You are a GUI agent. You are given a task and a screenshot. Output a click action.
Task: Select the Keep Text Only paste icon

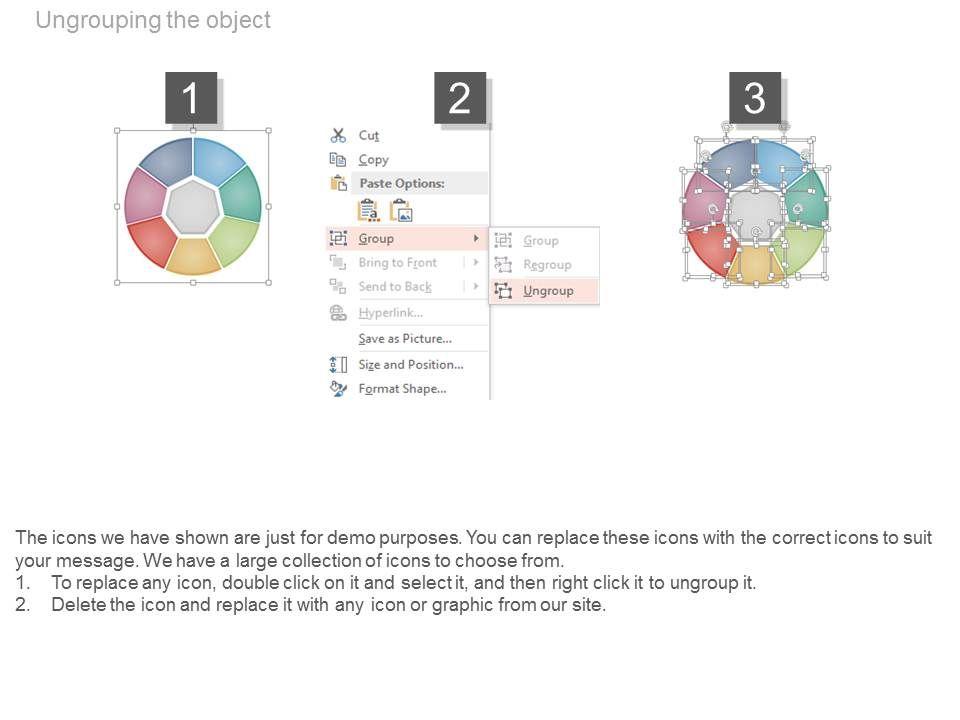(368, 210)
